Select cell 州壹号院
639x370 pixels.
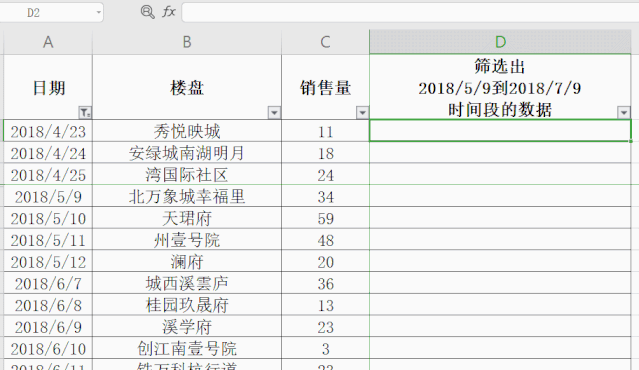(x=187, y=240)
